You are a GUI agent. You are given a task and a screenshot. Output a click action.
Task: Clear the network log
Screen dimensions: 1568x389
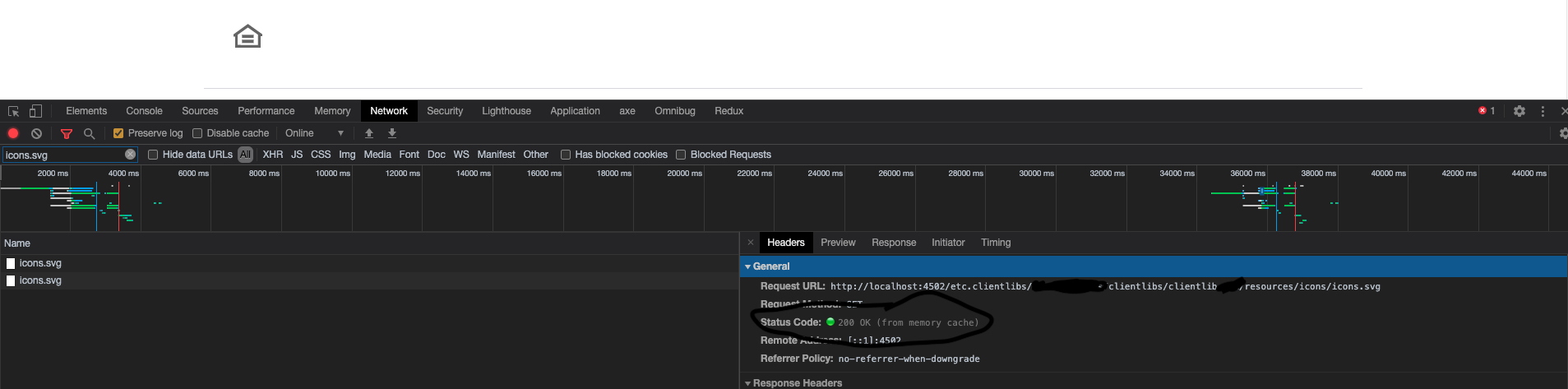click(36, 133)
